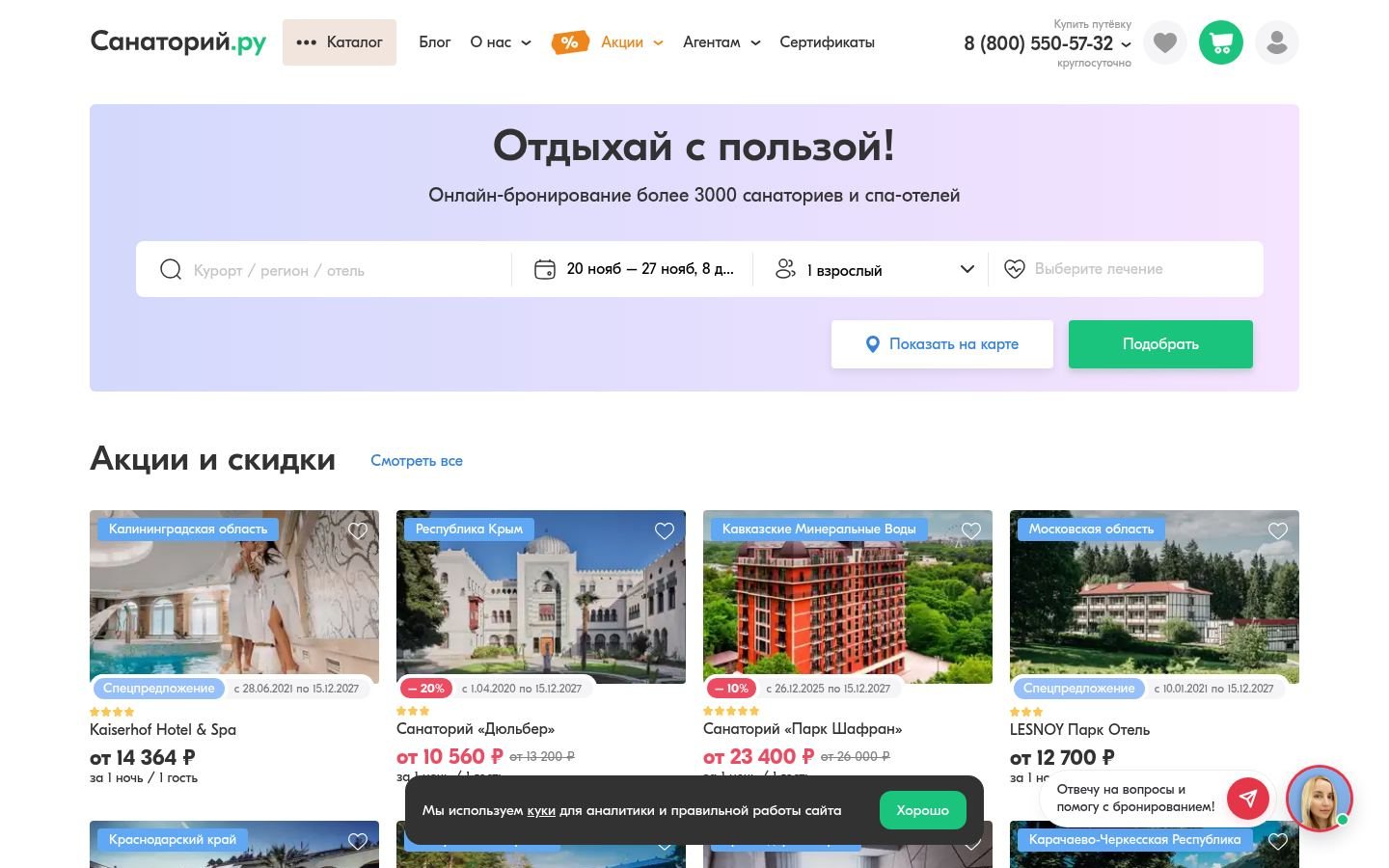Click the Калининградская область tag
The width and height of the screenshot is (1389, 868).
(x=188, y=529)
